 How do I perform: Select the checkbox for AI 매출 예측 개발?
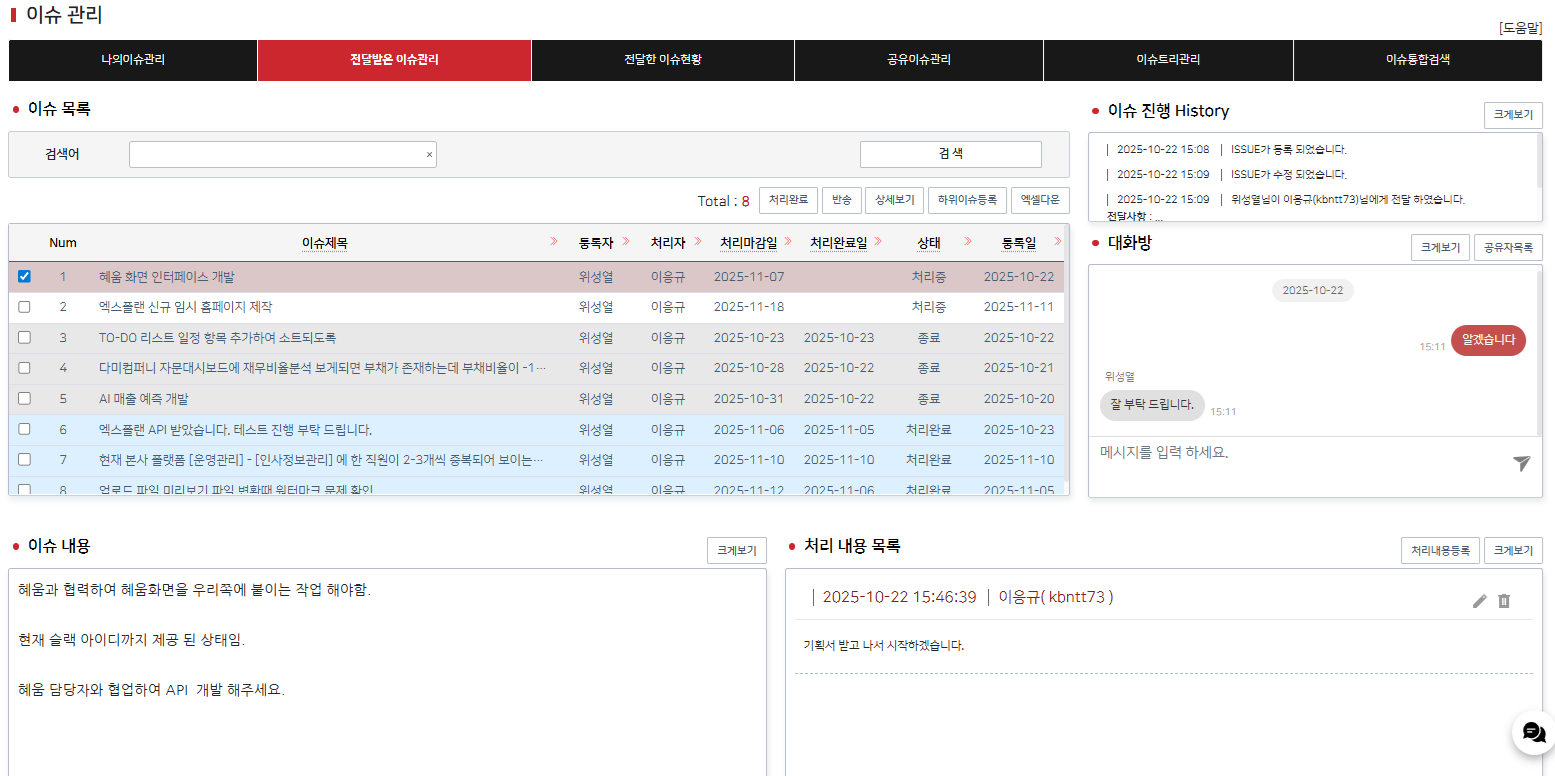click(25, 398)
